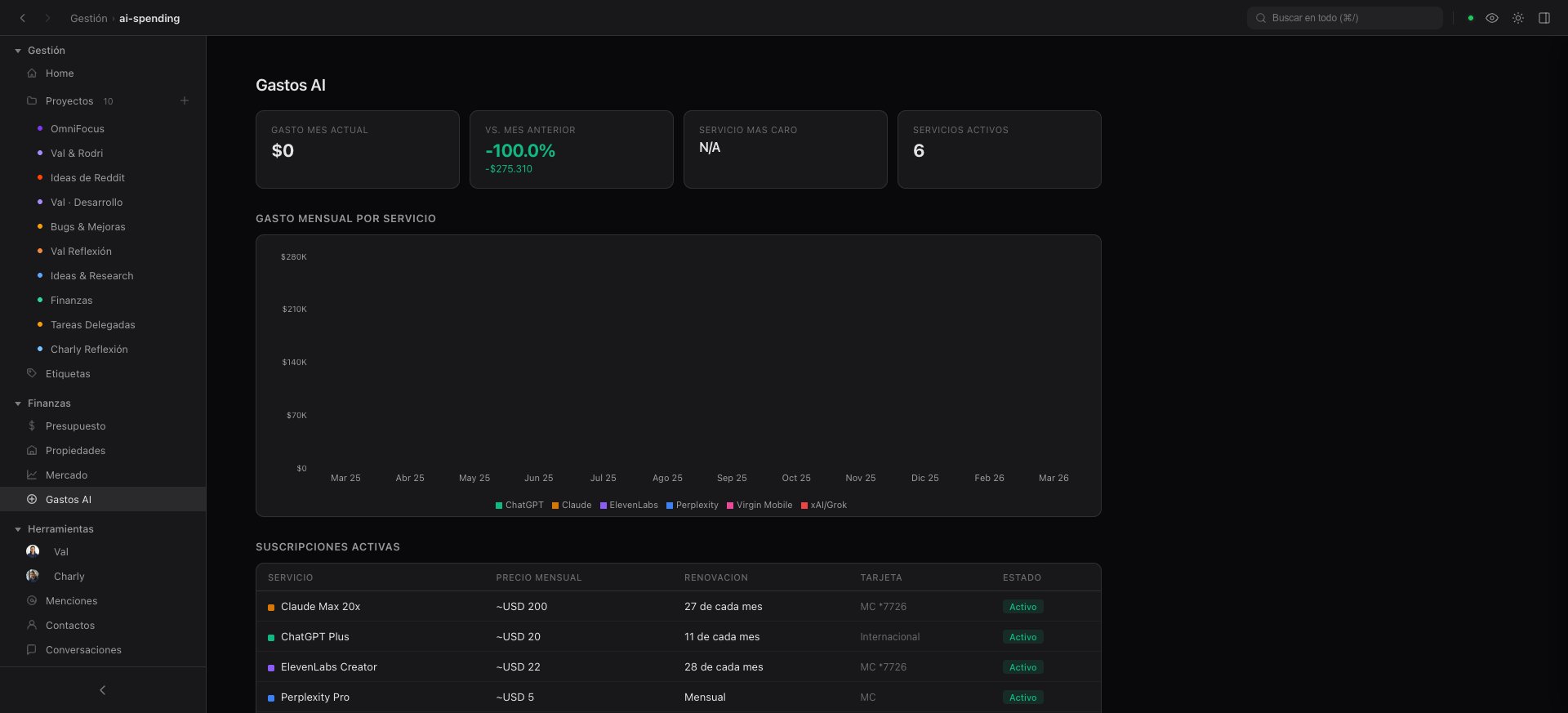Click the Servicios Activos card
The height and width of the screenshot is (713, 1568).
(x=999, y=149)
